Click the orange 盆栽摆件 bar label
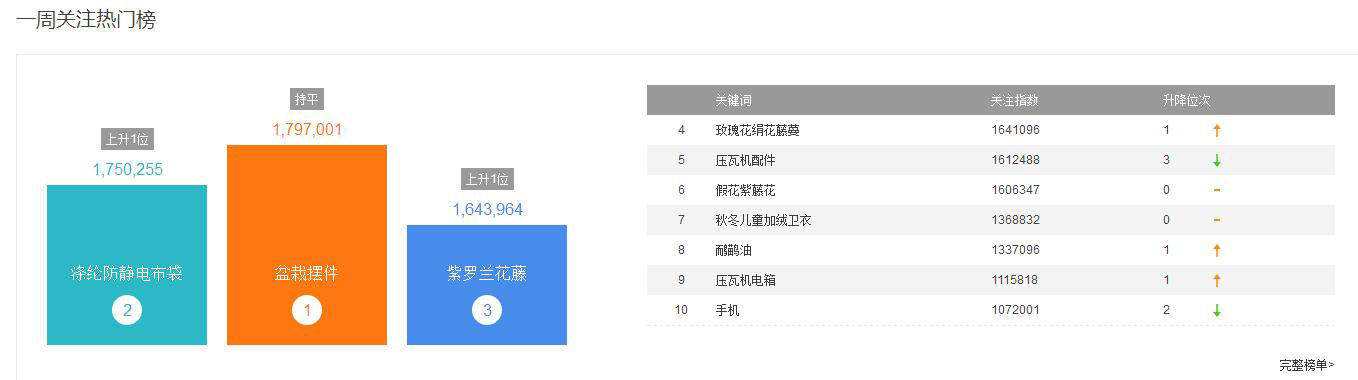Screen dimensions: 1358x380 pyautogui.click(x=307, y=273)
